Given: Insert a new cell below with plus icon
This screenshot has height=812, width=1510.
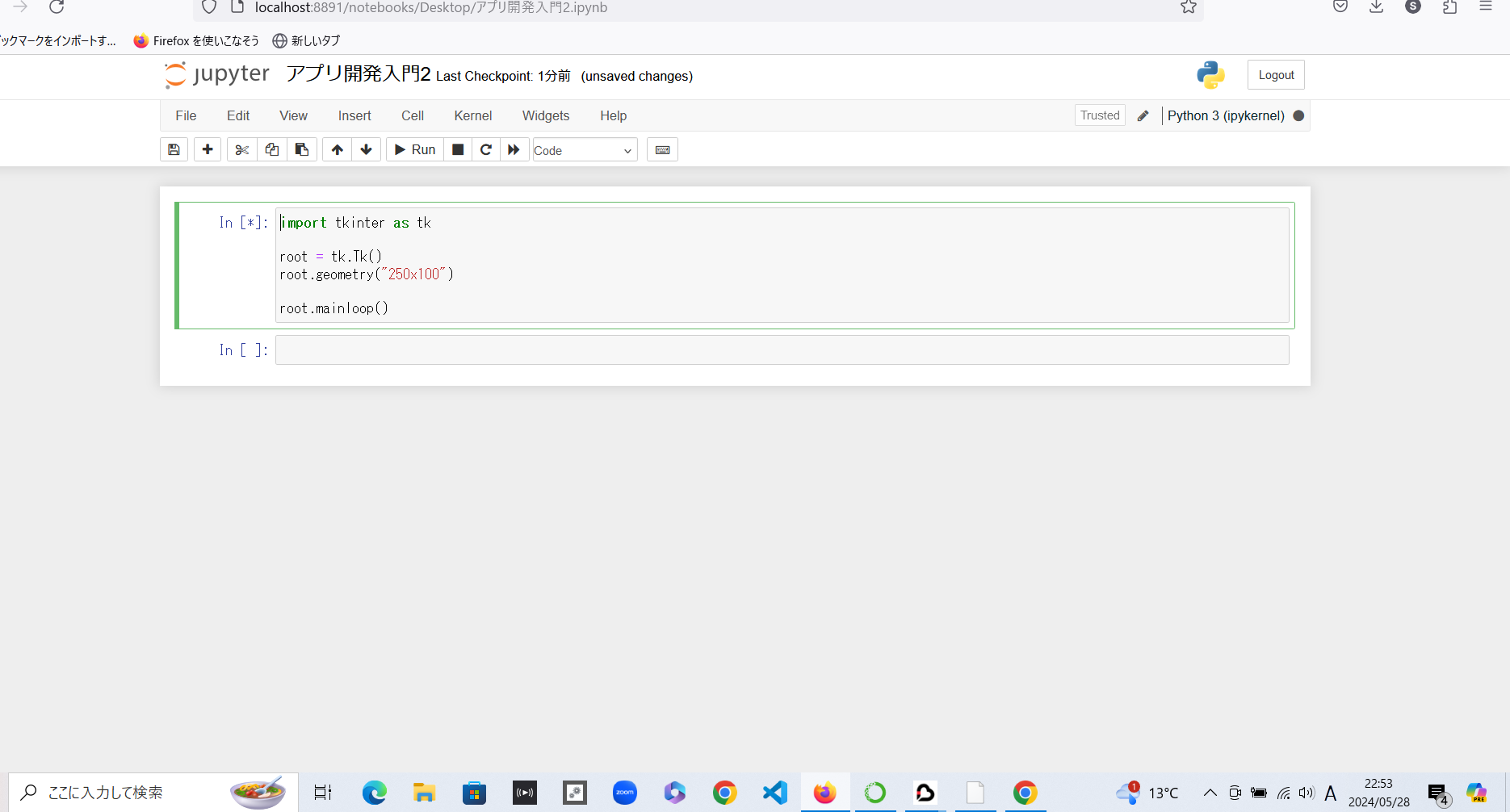Looking at the screenshot, I should pyautogui.click(x=208, y=149).
